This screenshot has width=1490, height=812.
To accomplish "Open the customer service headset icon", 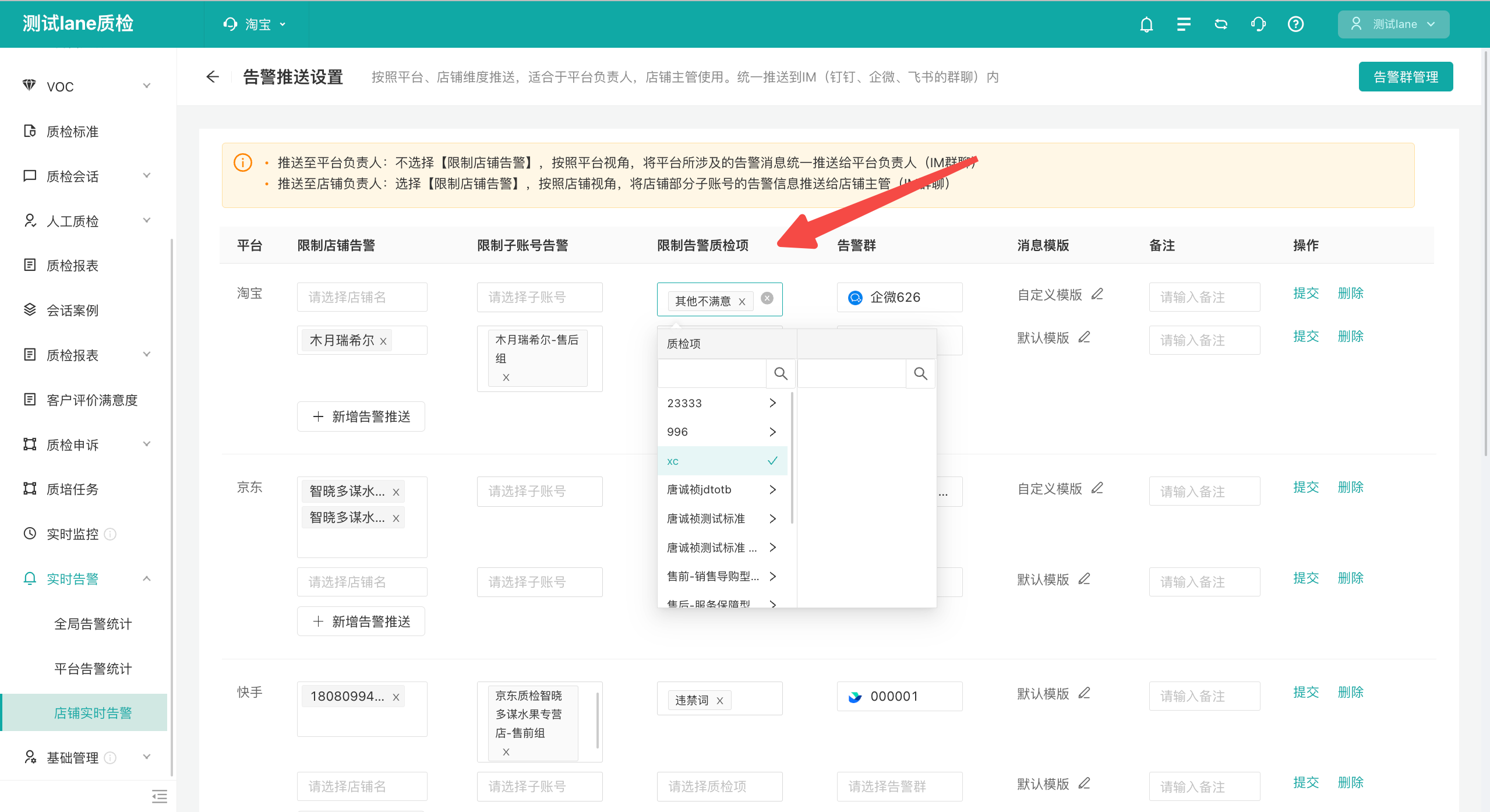I will [1258, 24].
